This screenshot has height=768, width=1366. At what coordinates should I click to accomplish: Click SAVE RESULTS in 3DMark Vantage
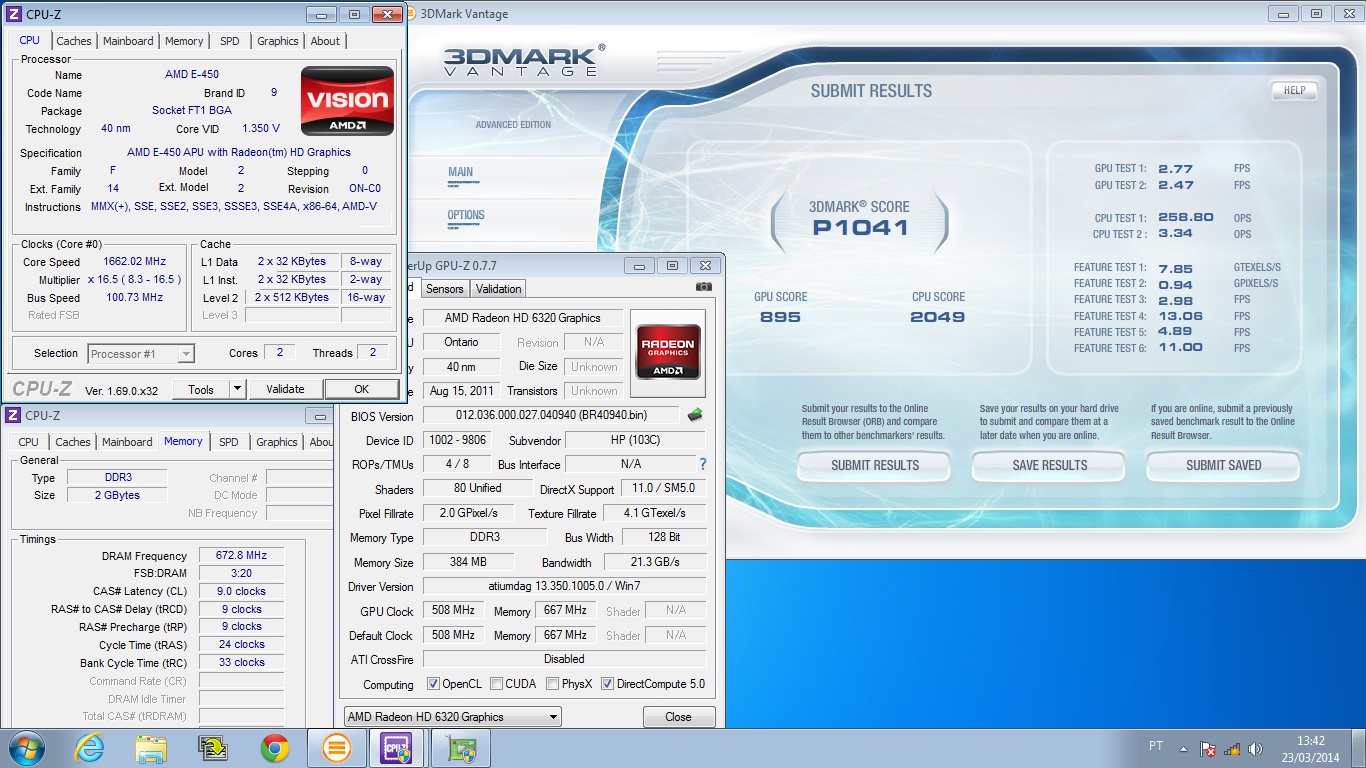[x=1050, y=465]
